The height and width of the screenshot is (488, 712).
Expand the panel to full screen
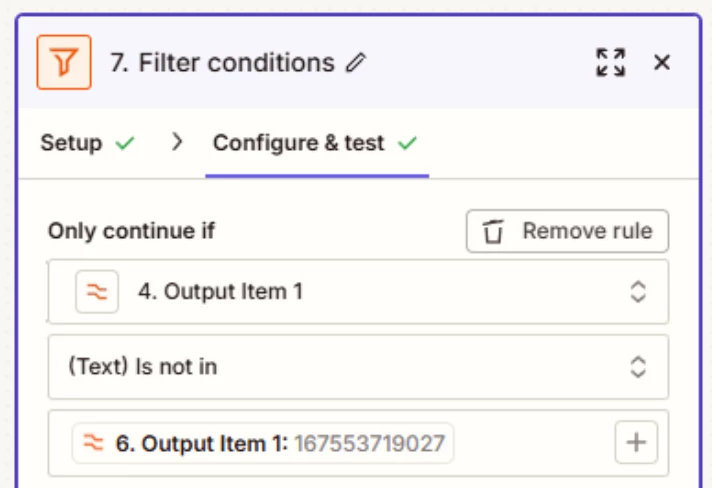pos(610,62)
